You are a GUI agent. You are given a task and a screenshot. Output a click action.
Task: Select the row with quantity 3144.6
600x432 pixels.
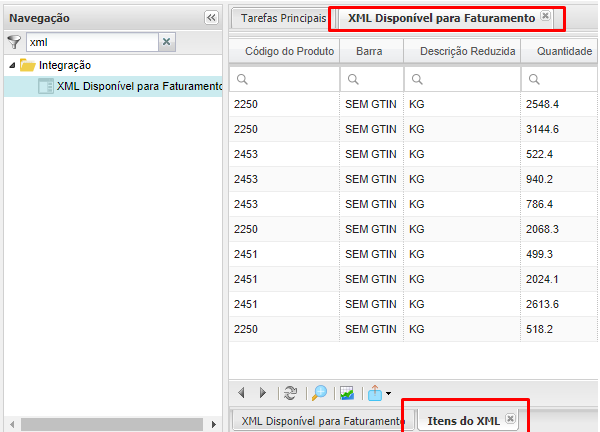(413, 129)
